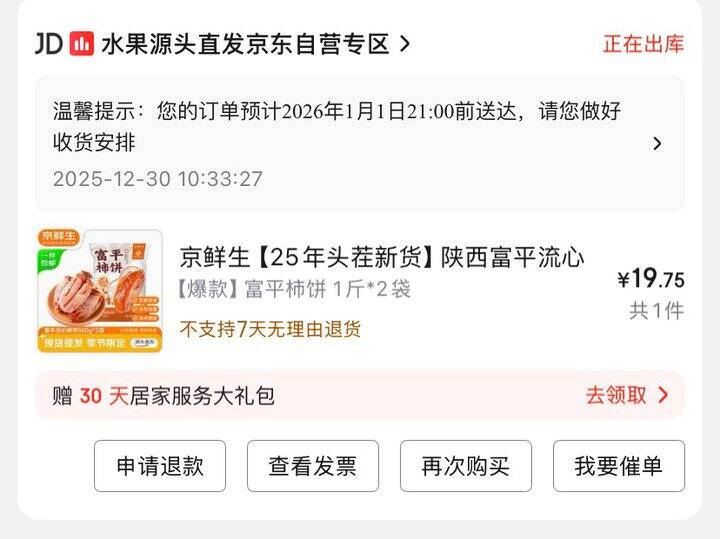
Task: Tap 去领取 to claim the gift
Action: coord(616,395)
